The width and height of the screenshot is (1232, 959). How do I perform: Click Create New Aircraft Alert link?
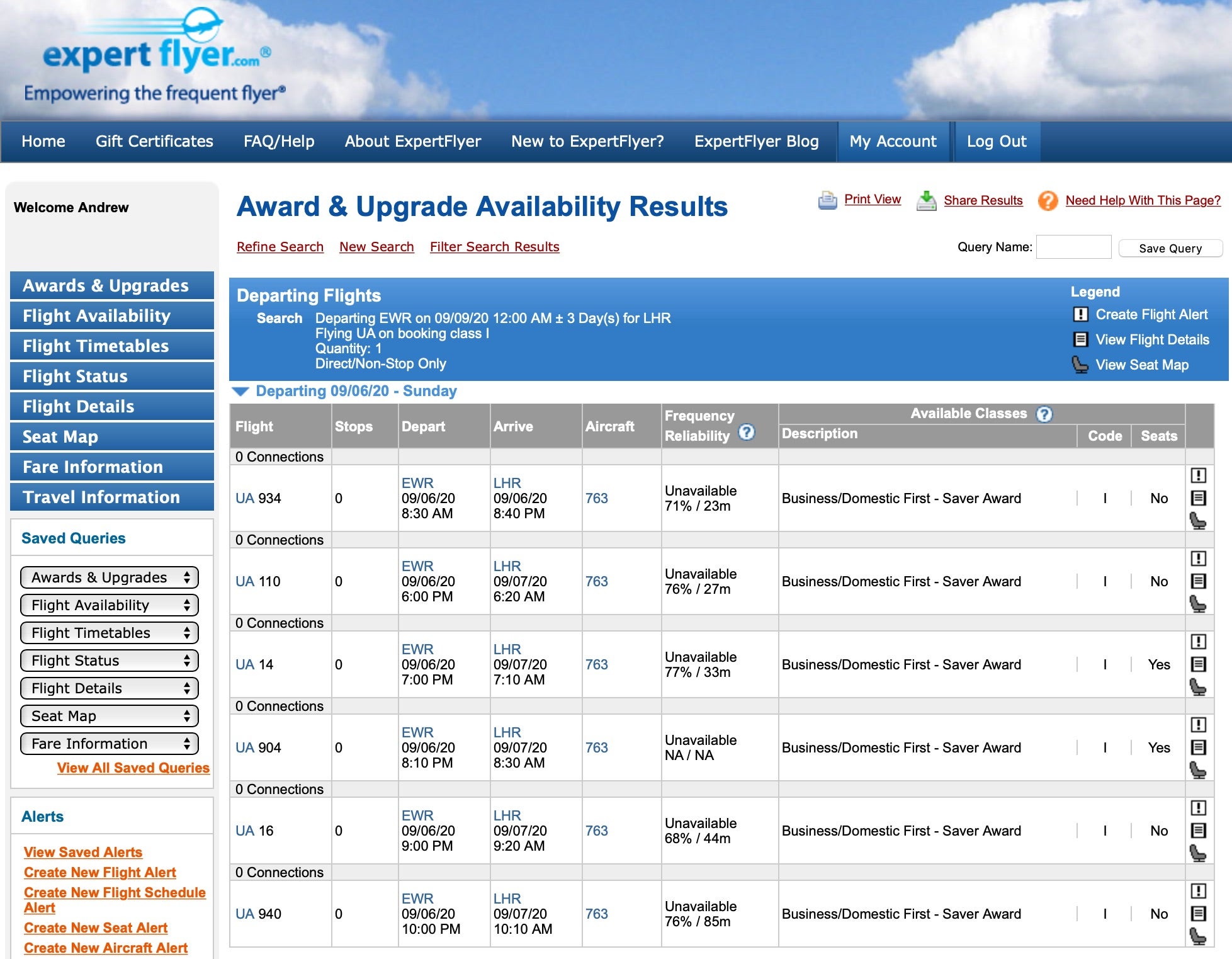(106, 948)
